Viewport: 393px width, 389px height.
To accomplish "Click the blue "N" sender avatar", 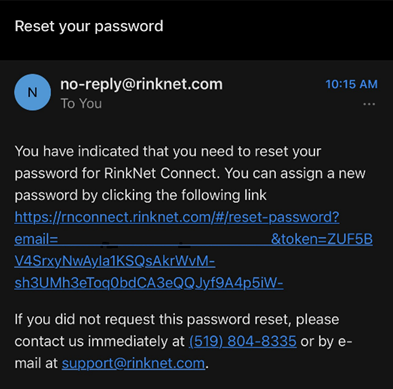I will [32, 92].
